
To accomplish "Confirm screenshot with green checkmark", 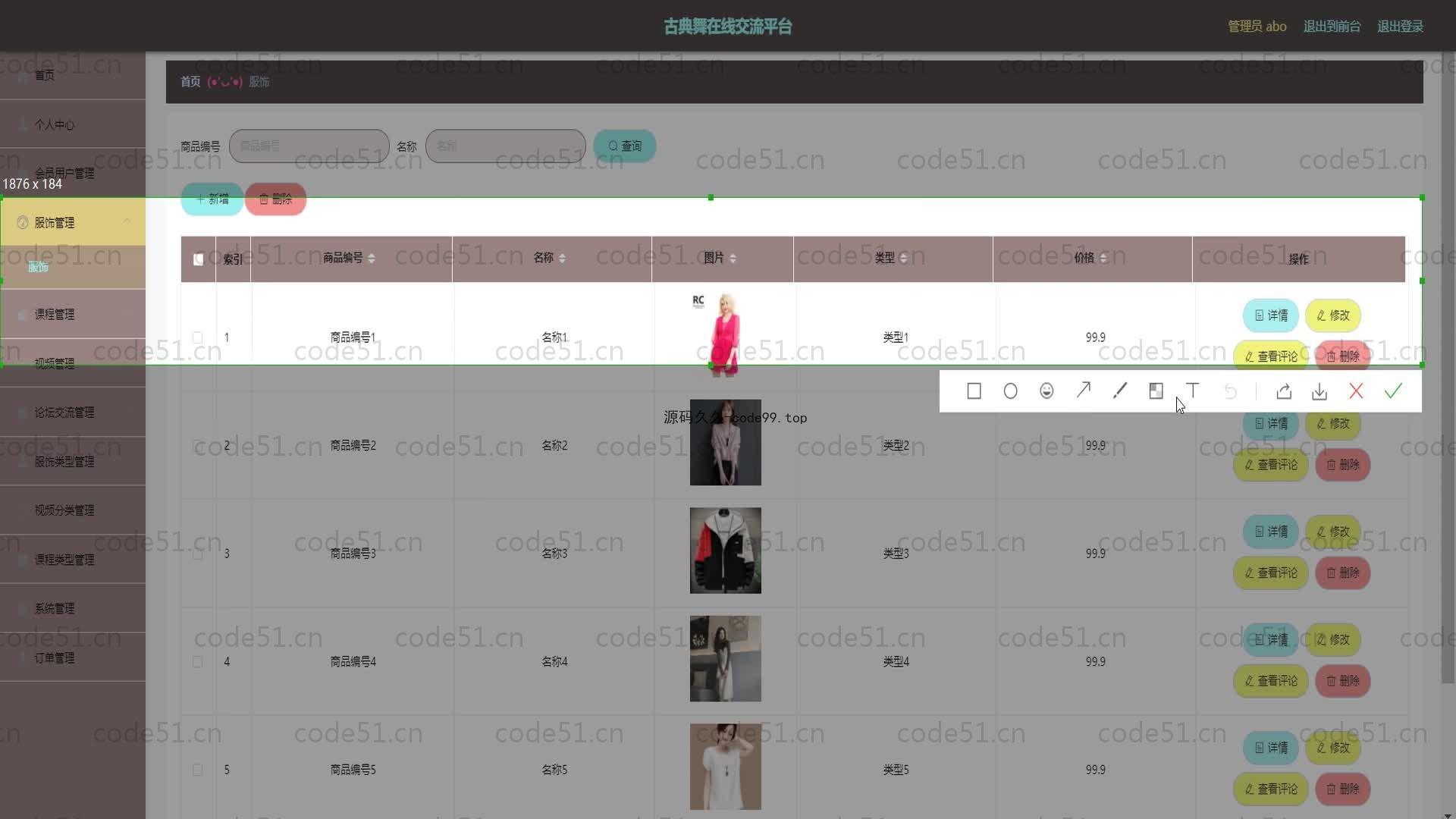I will click(1393, 391).
